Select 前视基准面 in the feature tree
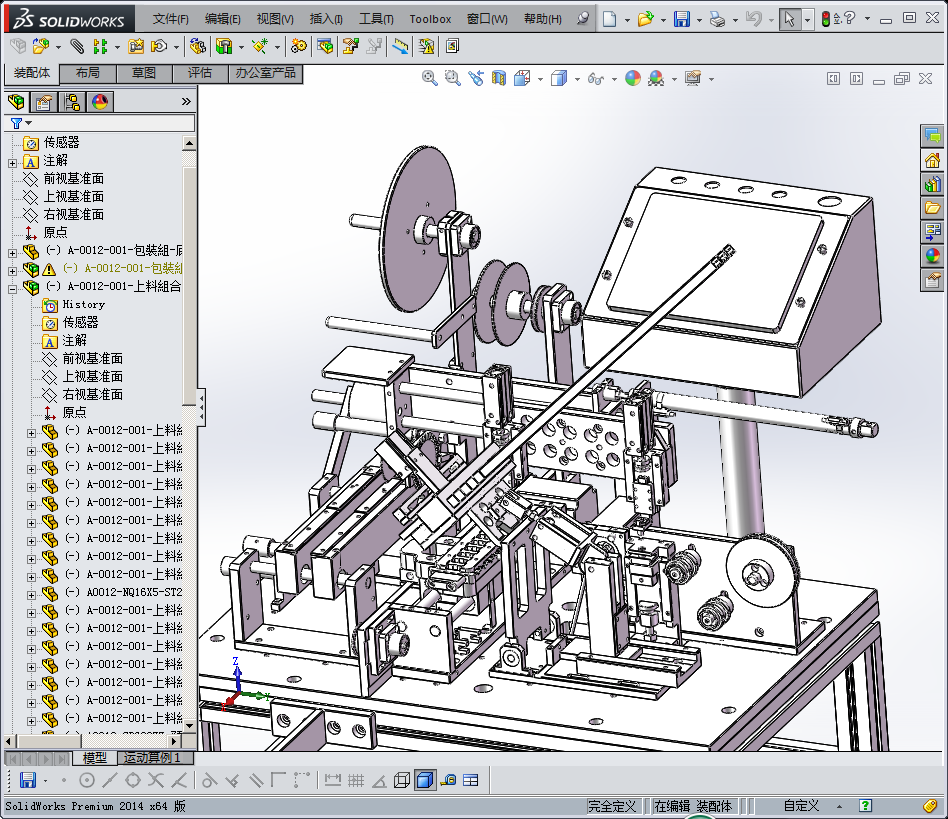The width and height of the screenshot is (948, 819). tap(73, 179)
